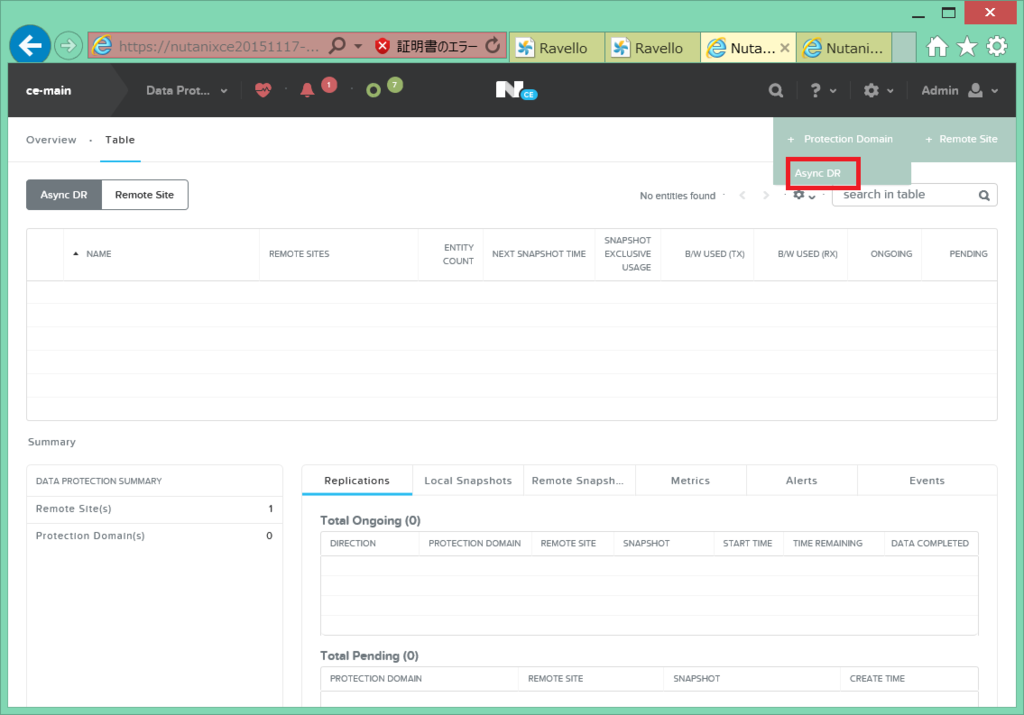The height and width of the screenshot is (715, 1024).
Task: Choose Async DR from the dropdown menu
Action: click(818, 173)
